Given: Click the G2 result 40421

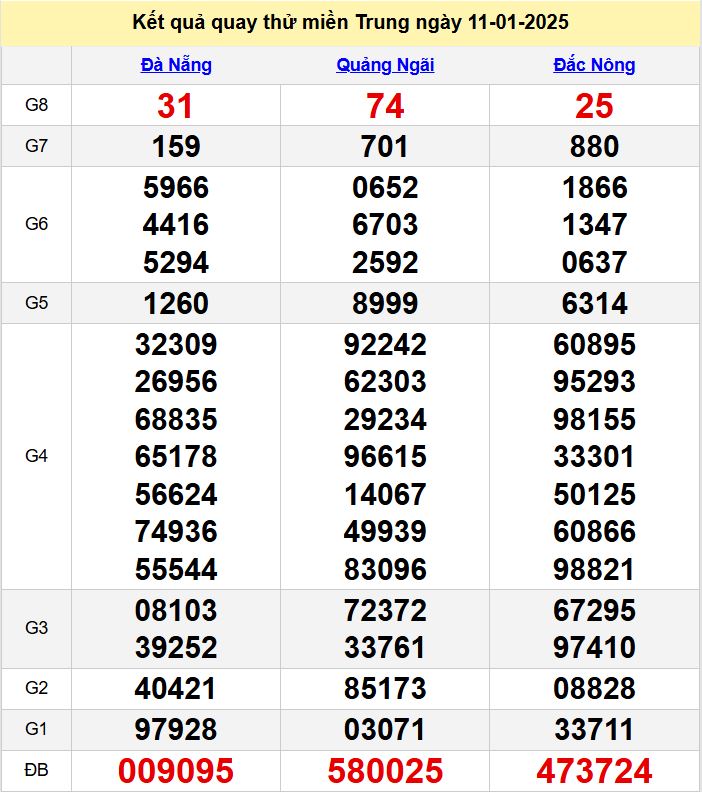Looking at the screenshot, I should [176, 688].
